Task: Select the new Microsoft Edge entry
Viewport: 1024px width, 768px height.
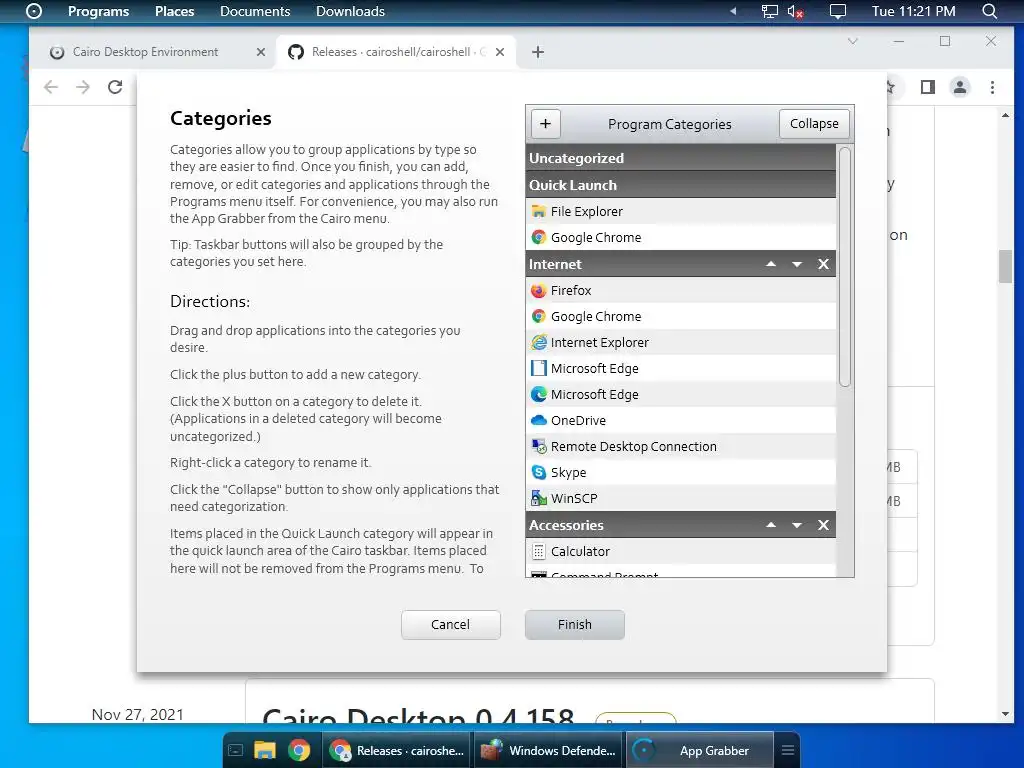Action: click(680, 394)
